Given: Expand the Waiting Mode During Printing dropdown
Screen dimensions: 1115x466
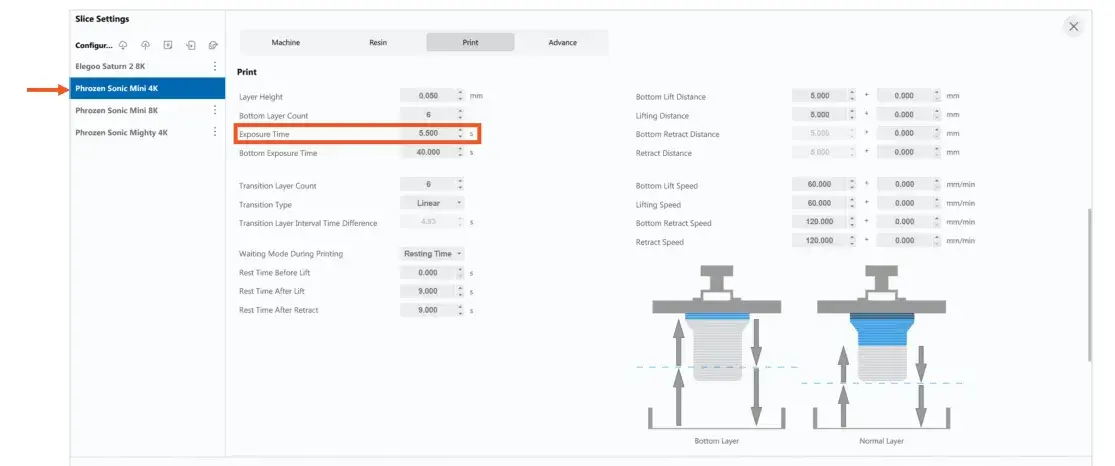Looking at the screenshot, I should 432,254.
